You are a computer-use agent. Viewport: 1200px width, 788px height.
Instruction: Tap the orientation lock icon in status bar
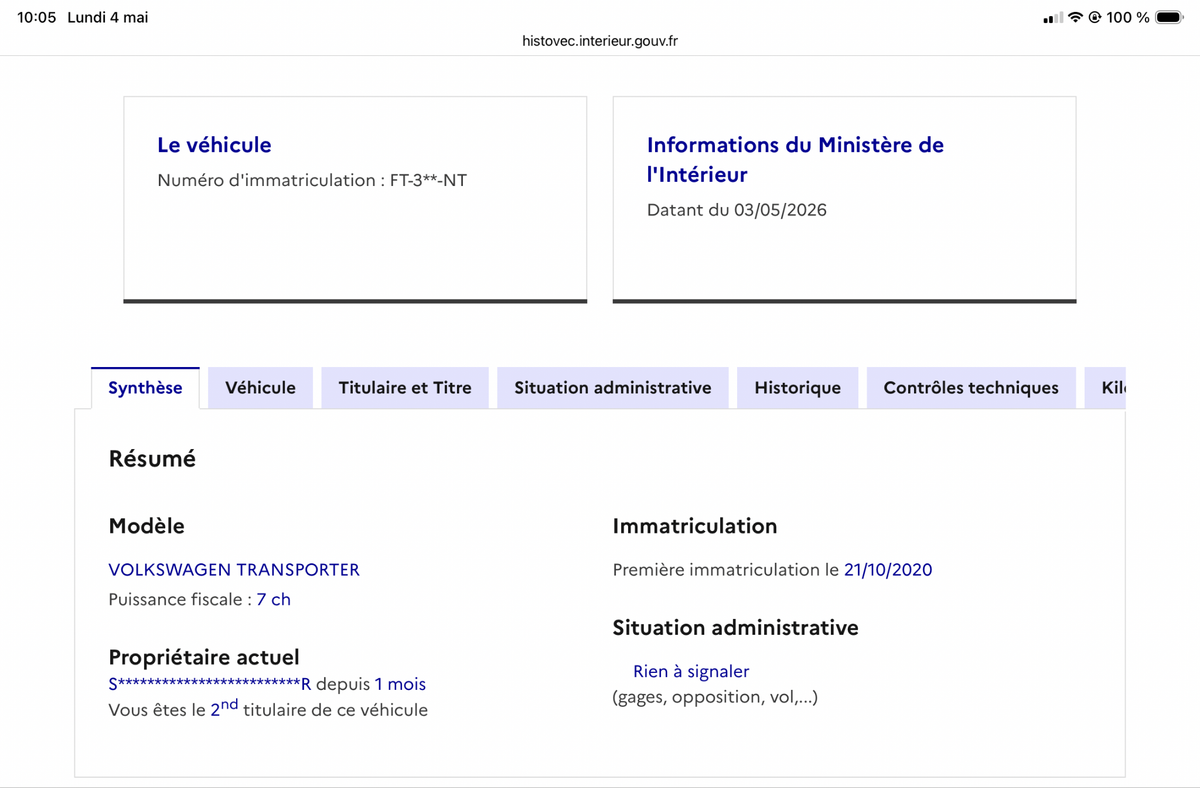click(1095, 17)
